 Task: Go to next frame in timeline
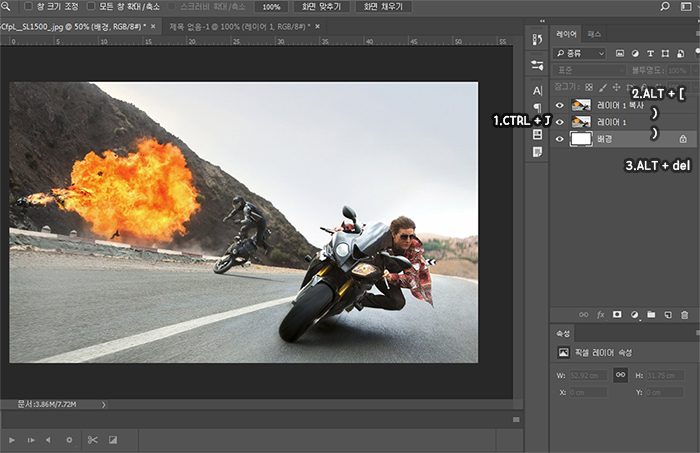click(31, 440)
